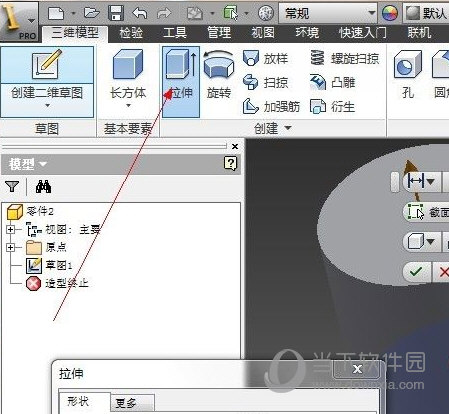Confirm extrude with the green checkmark

417,272
